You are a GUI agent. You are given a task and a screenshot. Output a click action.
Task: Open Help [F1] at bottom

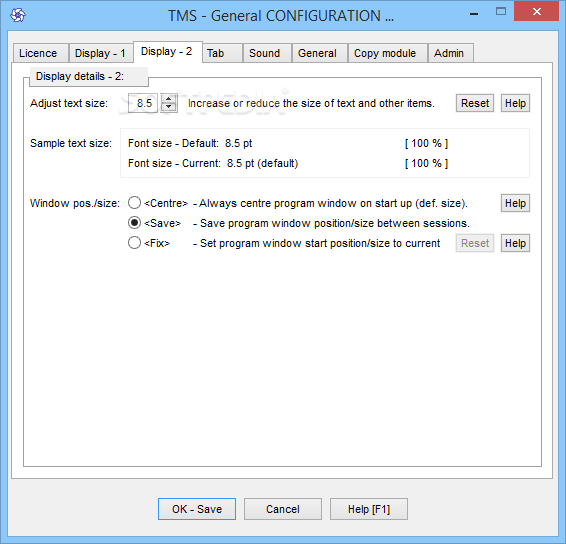(369, 509)
